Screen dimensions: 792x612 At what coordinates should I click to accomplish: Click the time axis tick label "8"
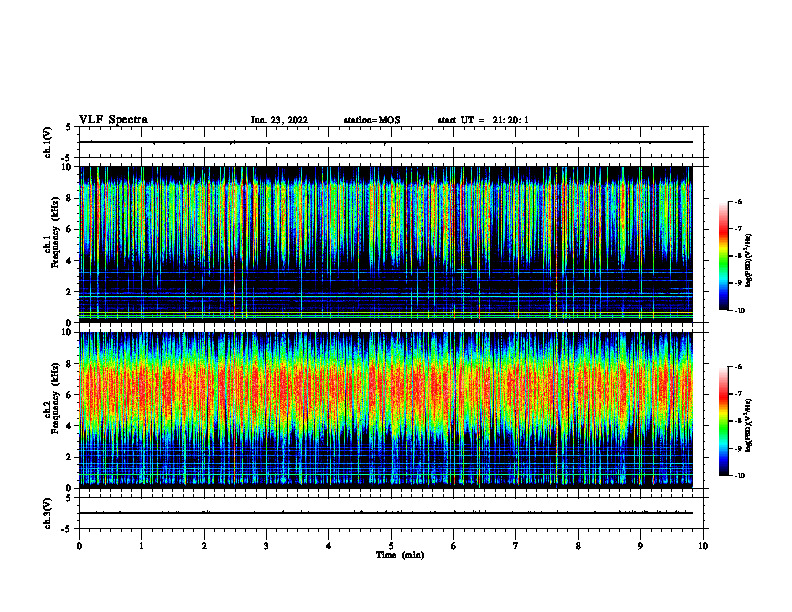(x=578, y=546)
